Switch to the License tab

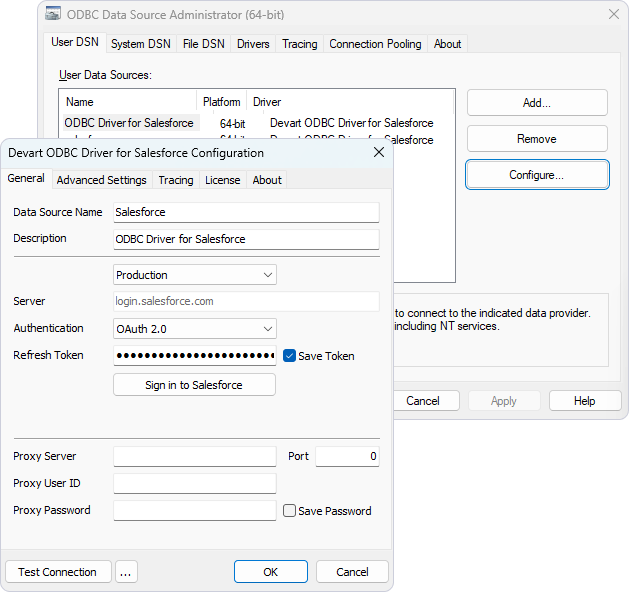[x=223, y=180]
